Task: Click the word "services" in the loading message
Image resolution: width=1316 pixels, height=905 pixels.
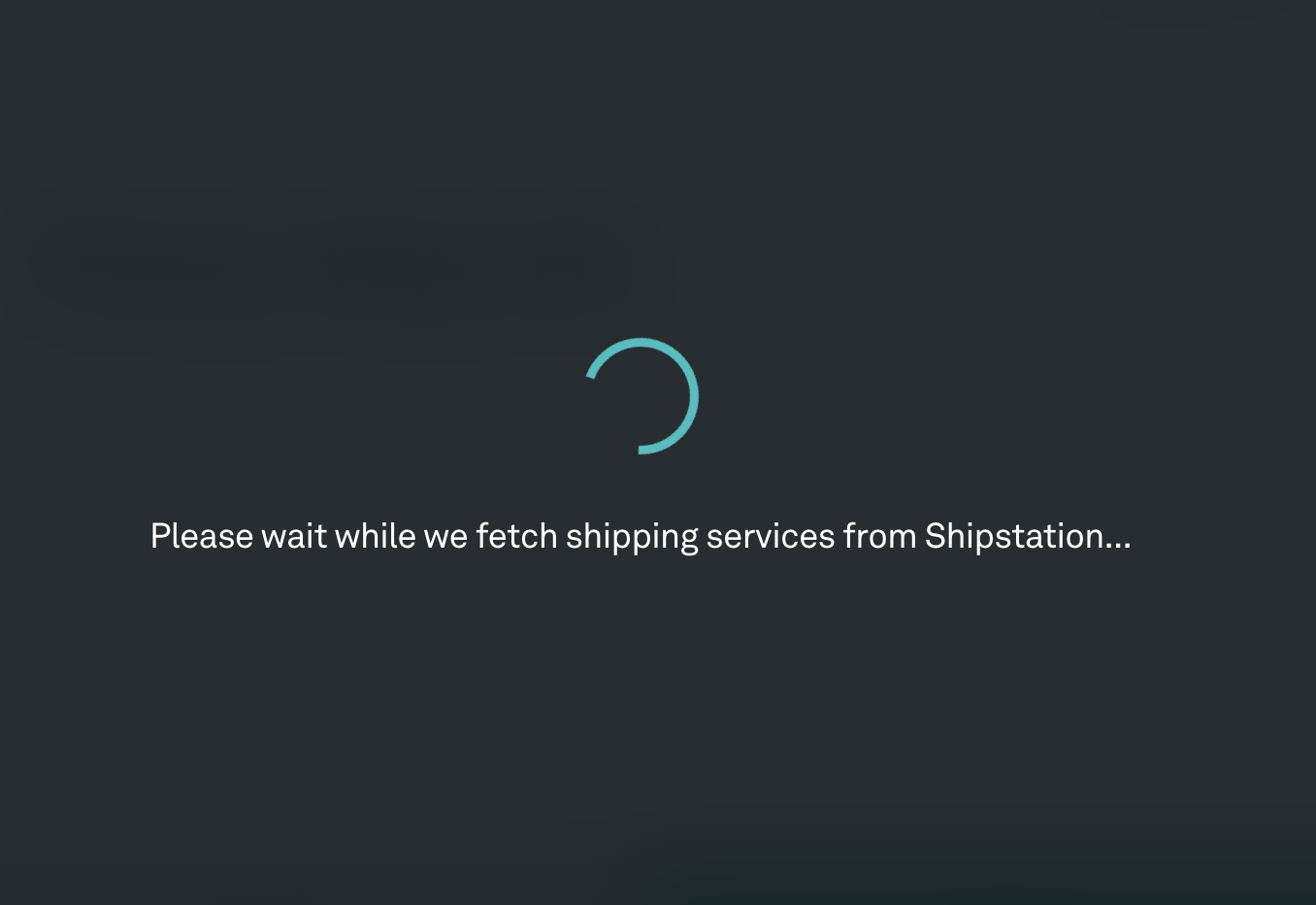Action: (x=771, y=536)
